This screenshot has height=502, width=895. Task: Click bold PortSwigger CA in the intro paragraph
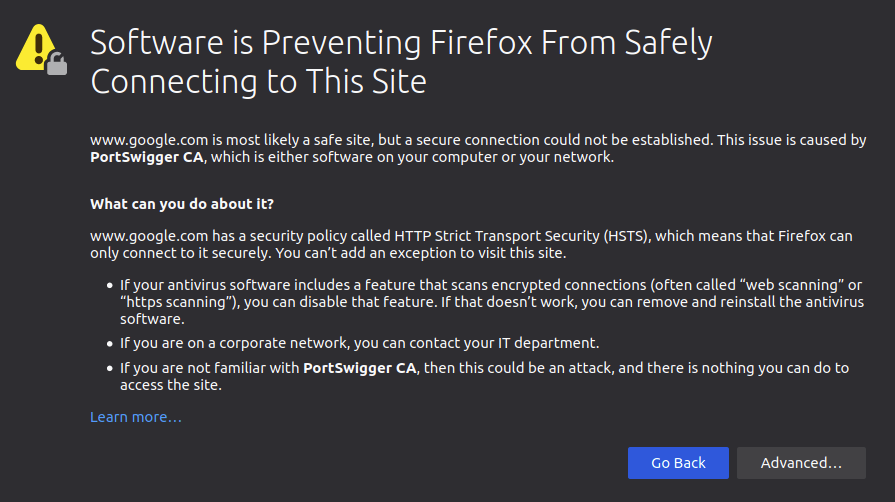click(144, 158)
